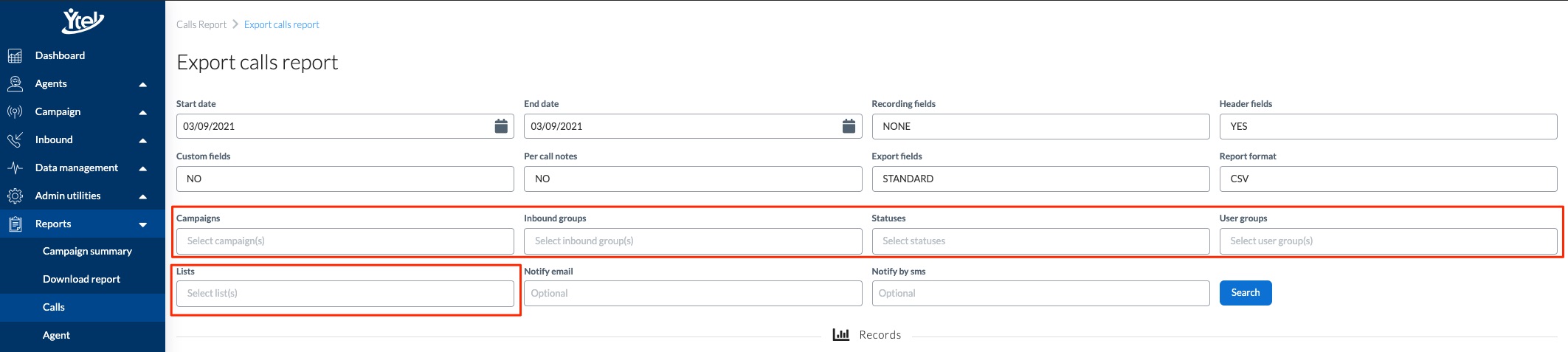This screenshot has width=1568, height=352.
Task: Click the Ytel logo in sidebar
Action: coord(83,21)
